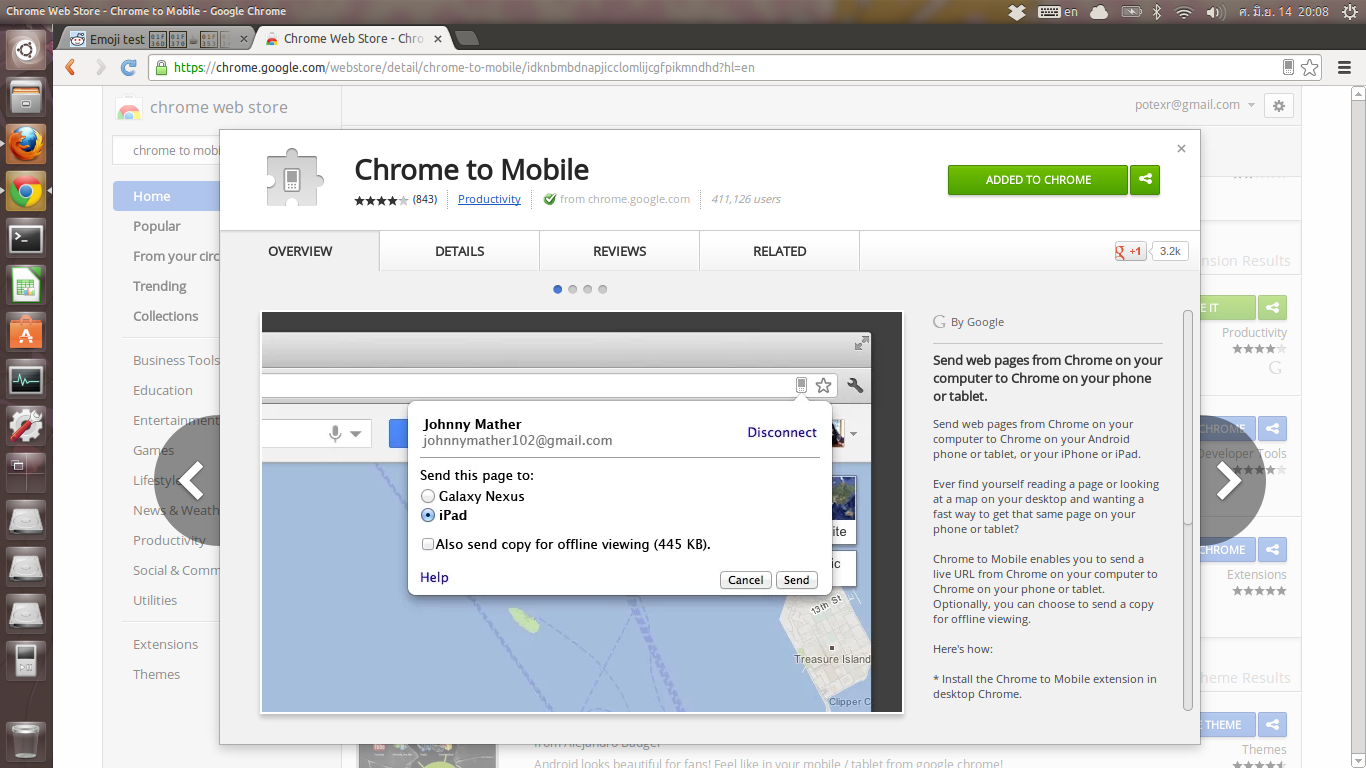Click the Bluetooth indicator in top panel
Viewport: 1366px width, 768px height.
[x=1158, y=12]
